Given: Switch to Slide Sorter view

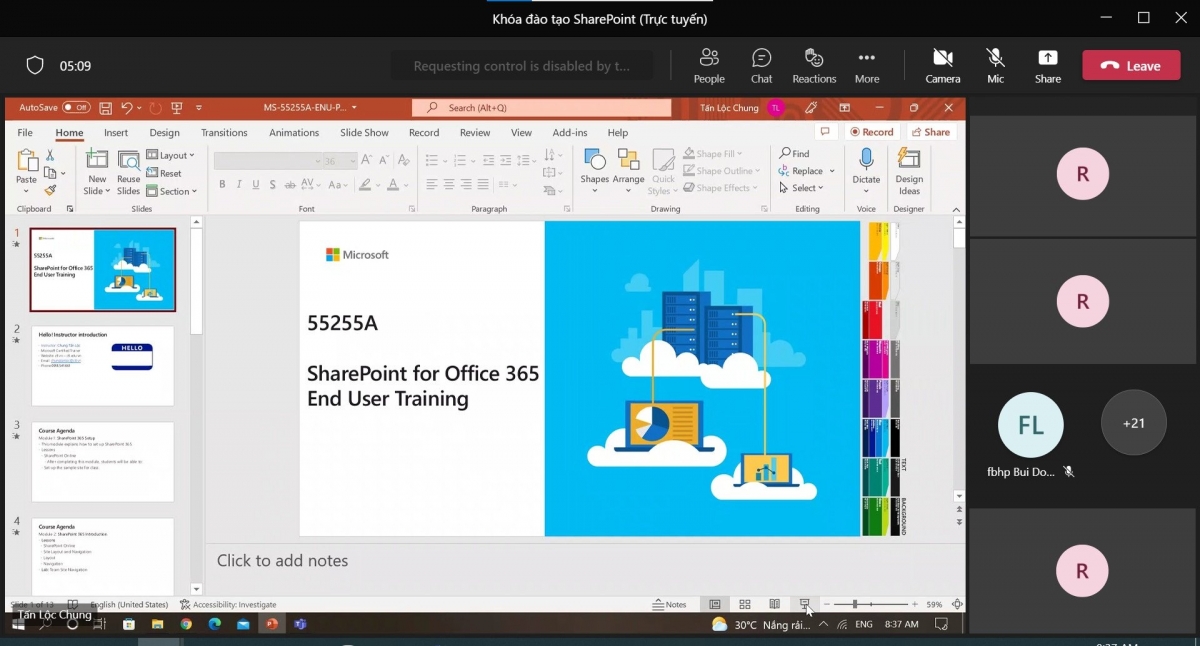Looking at the screenshot, I should tap(745, 605).
